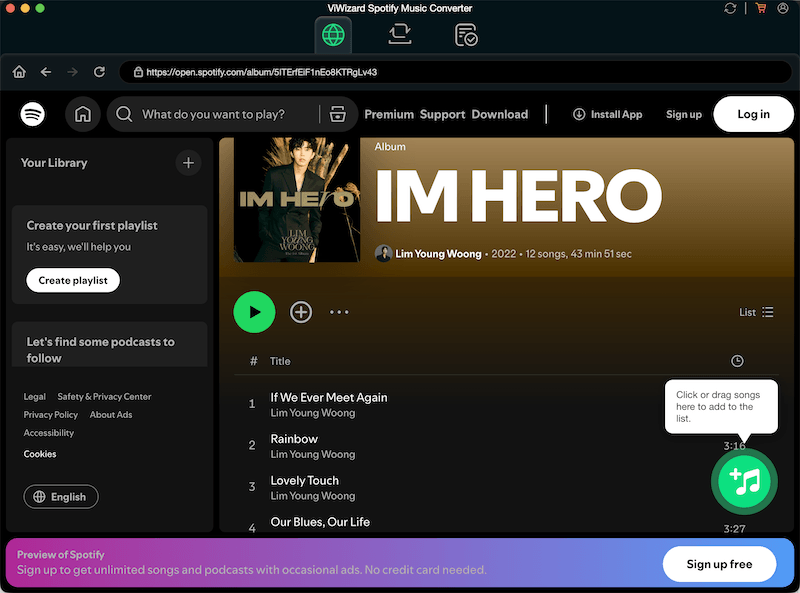Navigate forward with the right arrow
Screen dimensions: 800x593
72,72
